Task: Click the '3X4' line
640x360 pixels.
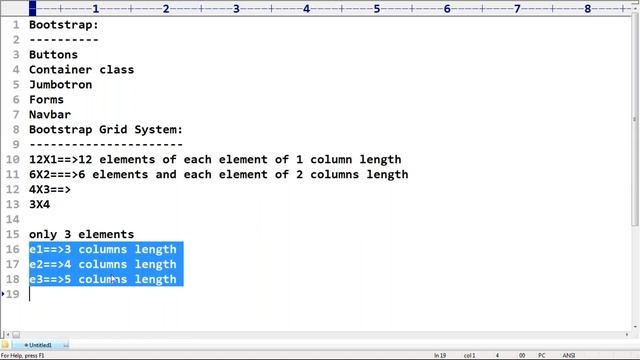Action: click(39, 204)
